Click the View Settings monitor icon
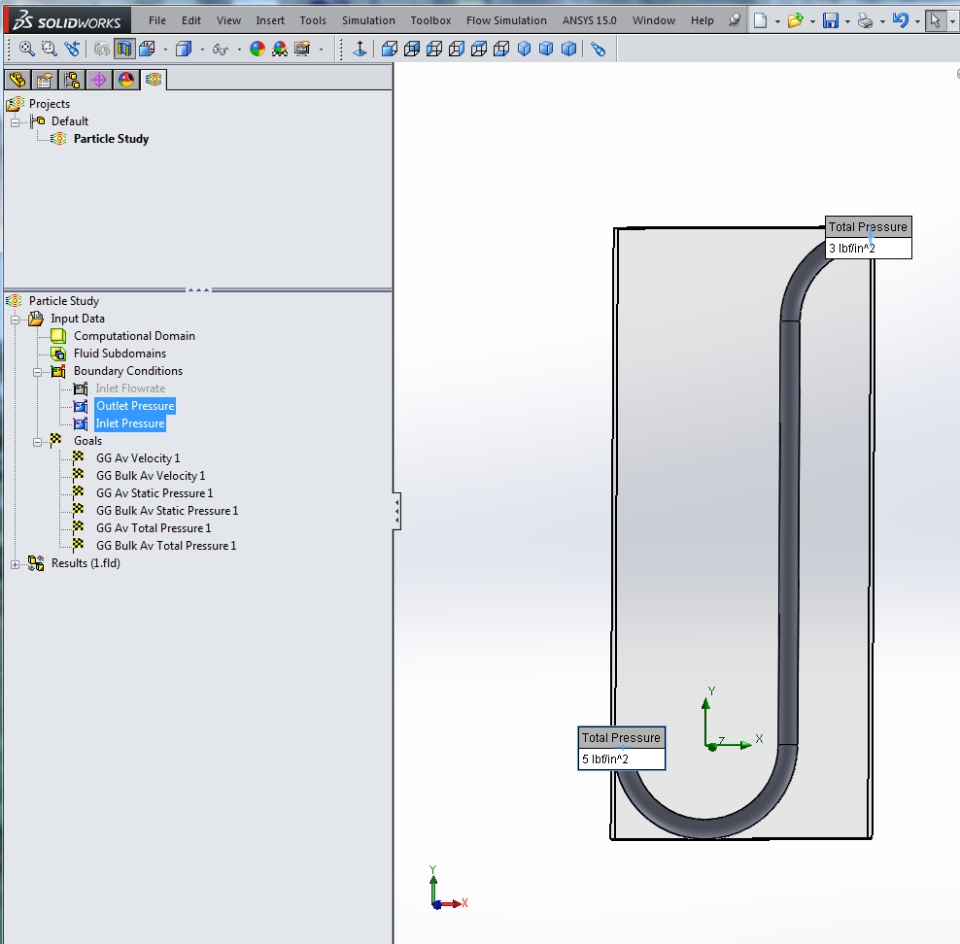The height and width of the screenshot is (944, 960). point(302,48)
